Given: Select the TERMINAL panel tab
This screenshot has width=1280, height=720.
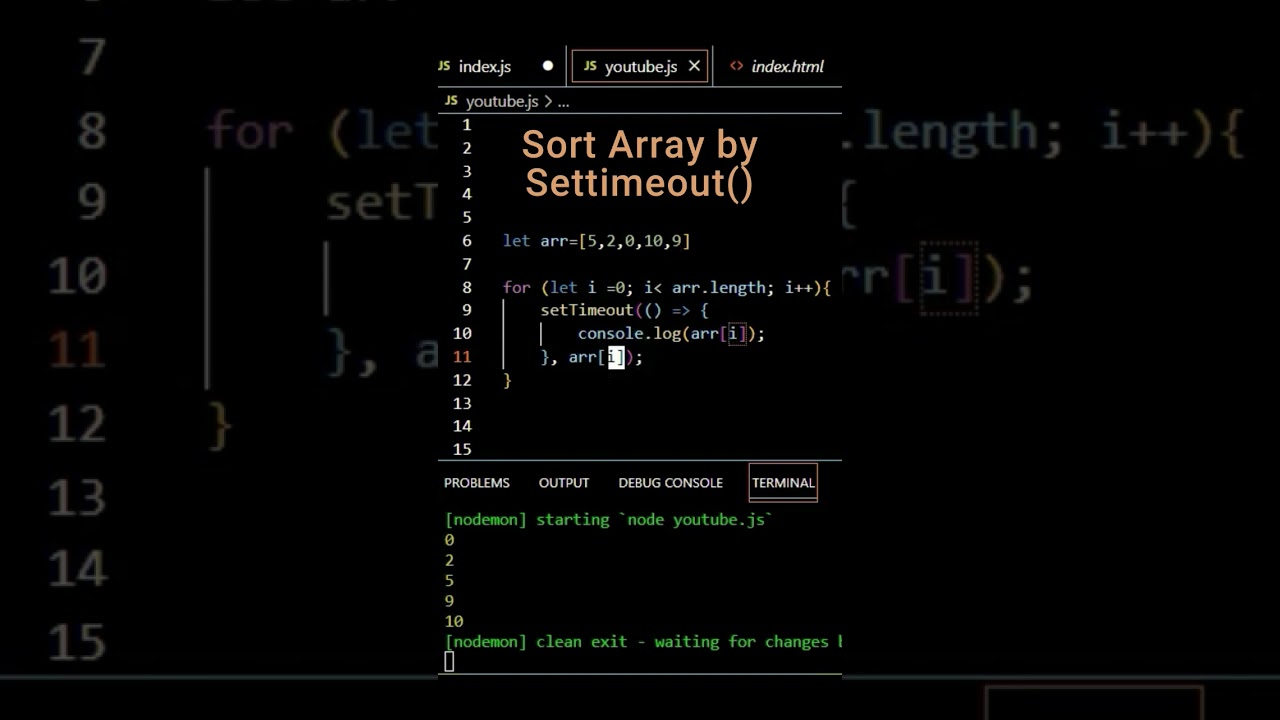Looking at the screenshot, I should click(x=783, y=483).
